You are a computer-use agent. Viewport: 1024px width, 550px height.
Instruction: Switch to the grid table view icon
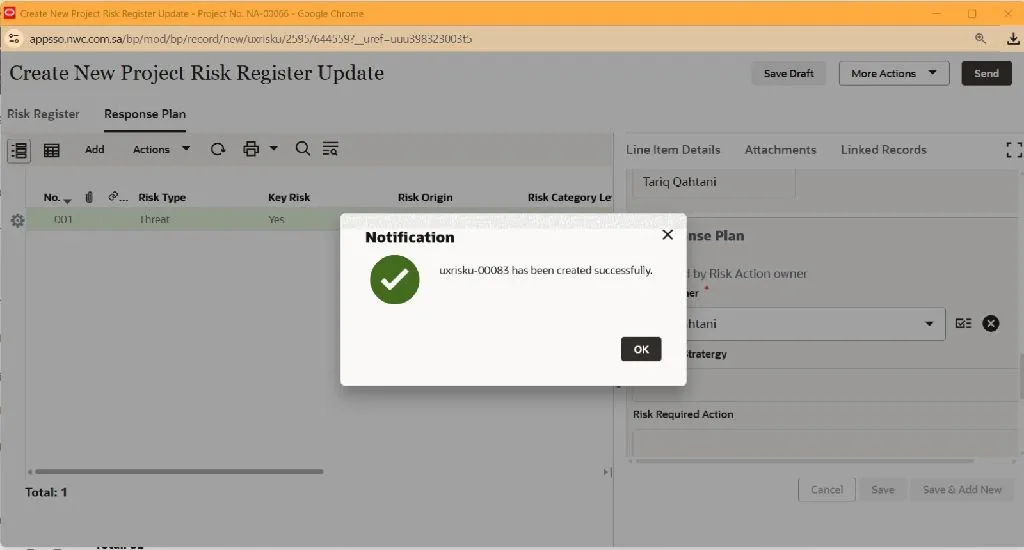coord(52,150)
